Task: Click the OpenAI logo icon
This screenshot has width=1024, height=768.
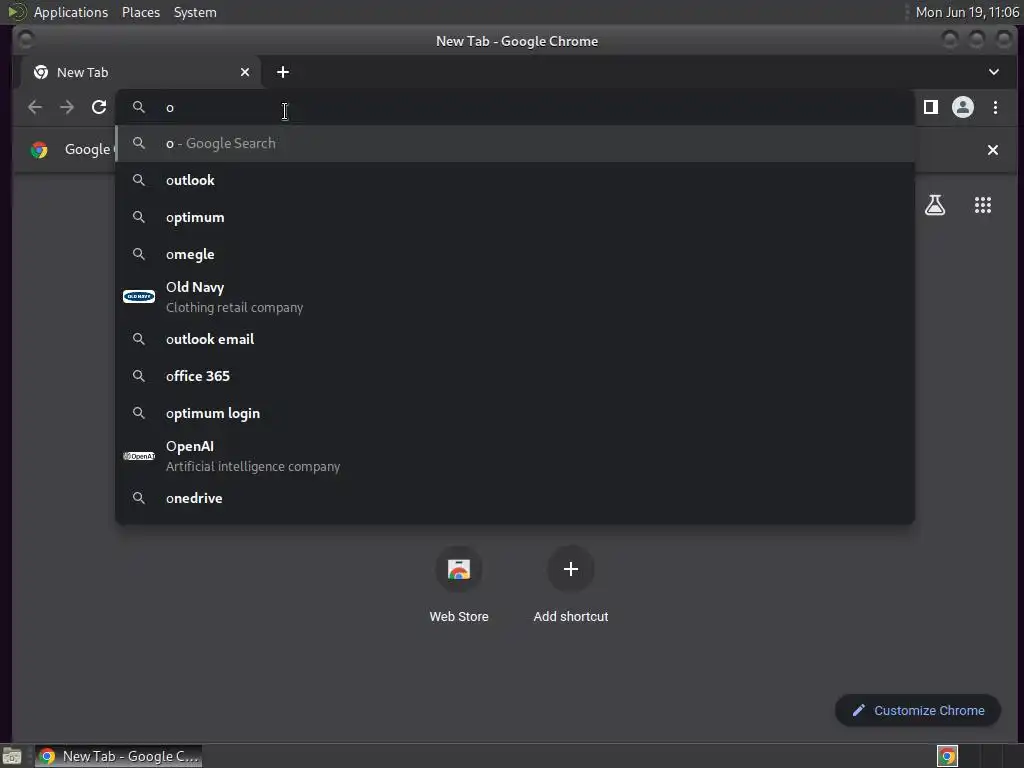Action: pyautogui.click(x=139, y=456)
